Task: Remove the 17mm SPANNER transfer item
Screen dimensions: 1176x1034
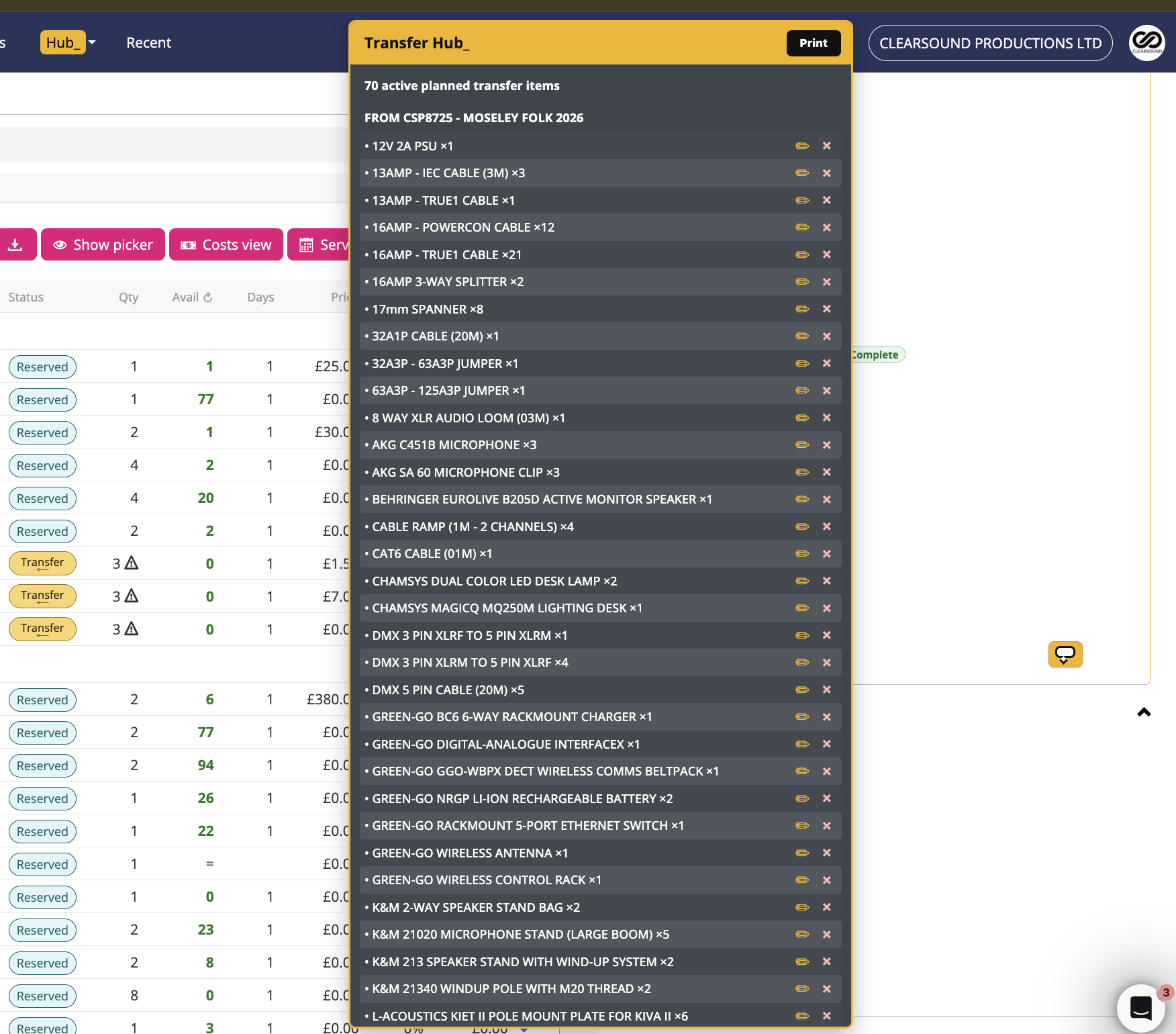Action: [827, 309]
